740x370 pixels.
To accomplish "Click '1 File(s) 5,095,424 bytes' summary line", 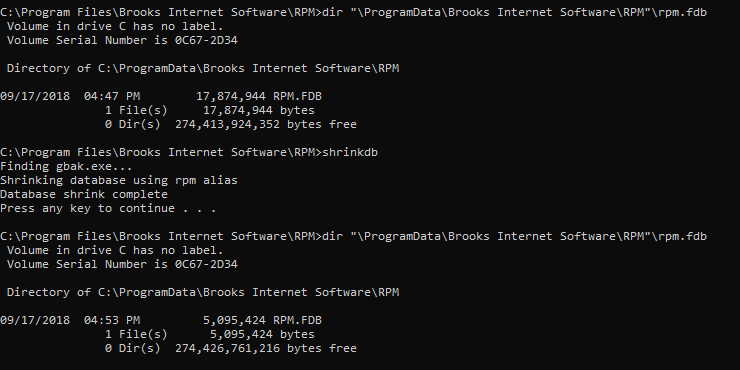I will pyautogui.click(x=210, y=334).
